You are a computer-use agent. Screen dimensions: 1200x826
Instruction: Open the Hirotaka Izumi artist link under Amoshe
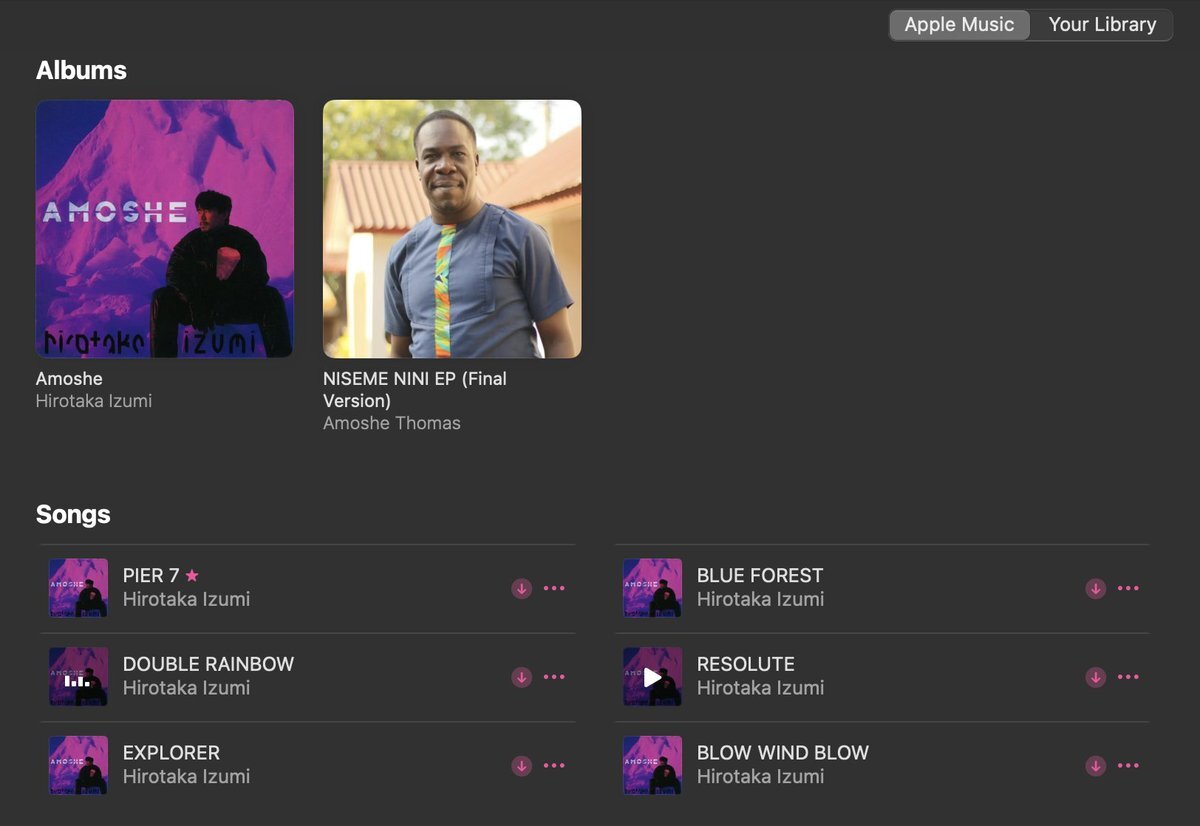(x=94, y=401)
